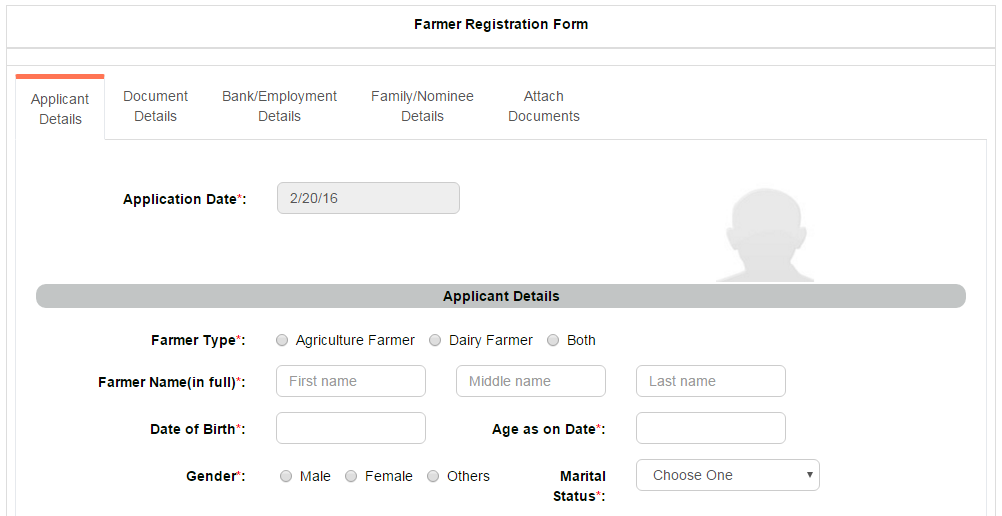Select the Dairy Farmer radio option

point(436,340)
